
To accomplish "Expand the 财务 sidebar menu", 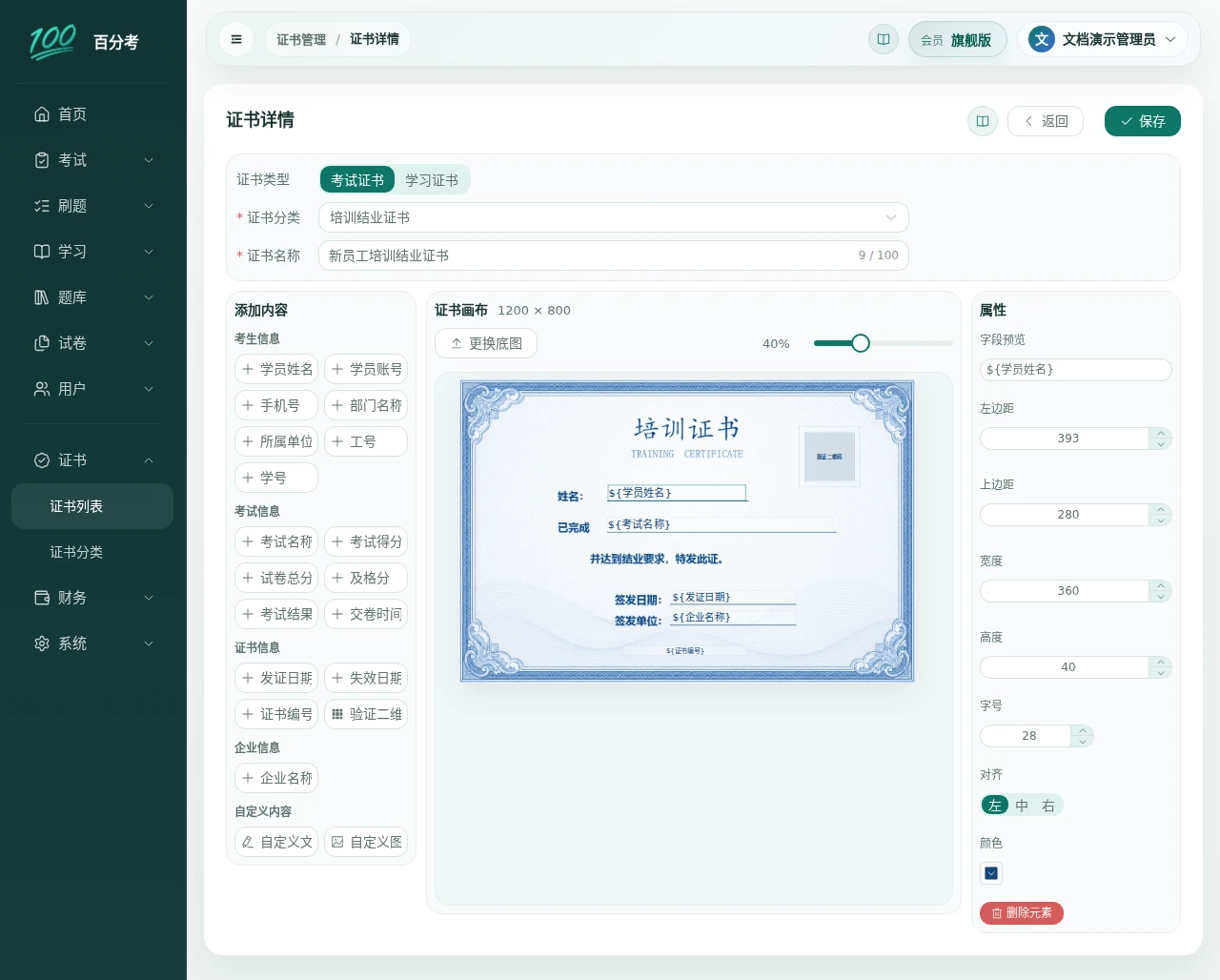I will click(93, 598).
